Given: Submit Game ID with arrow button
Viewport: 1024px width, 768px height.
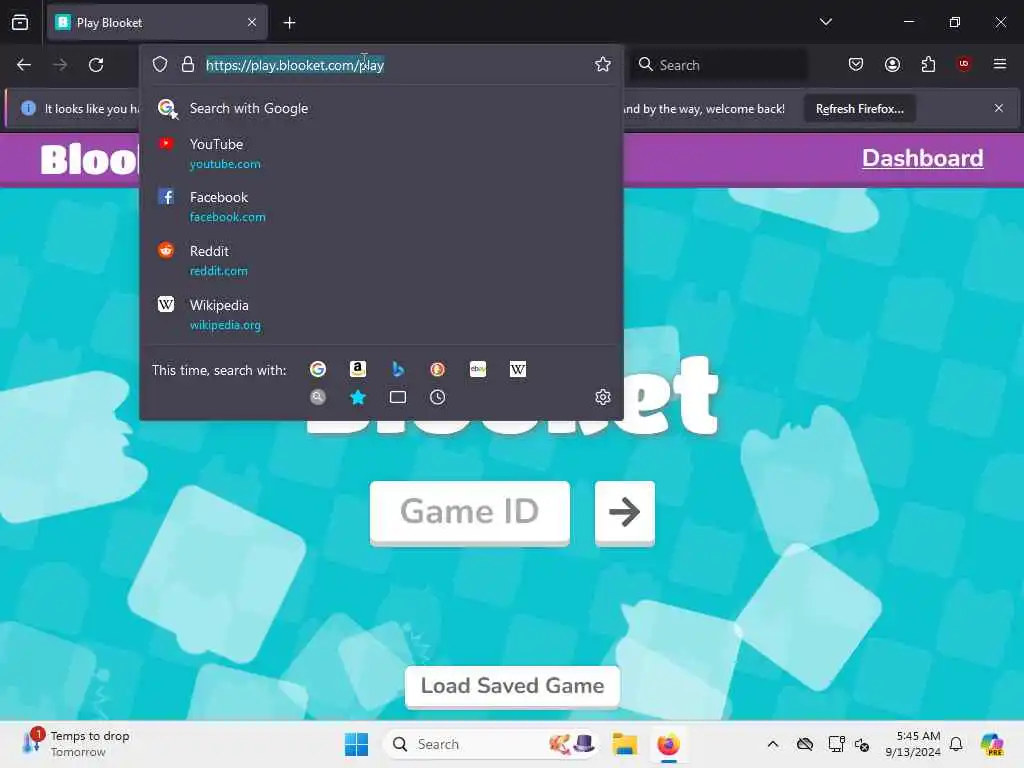Looking at the screenshot, I should [x=625, y=512].
